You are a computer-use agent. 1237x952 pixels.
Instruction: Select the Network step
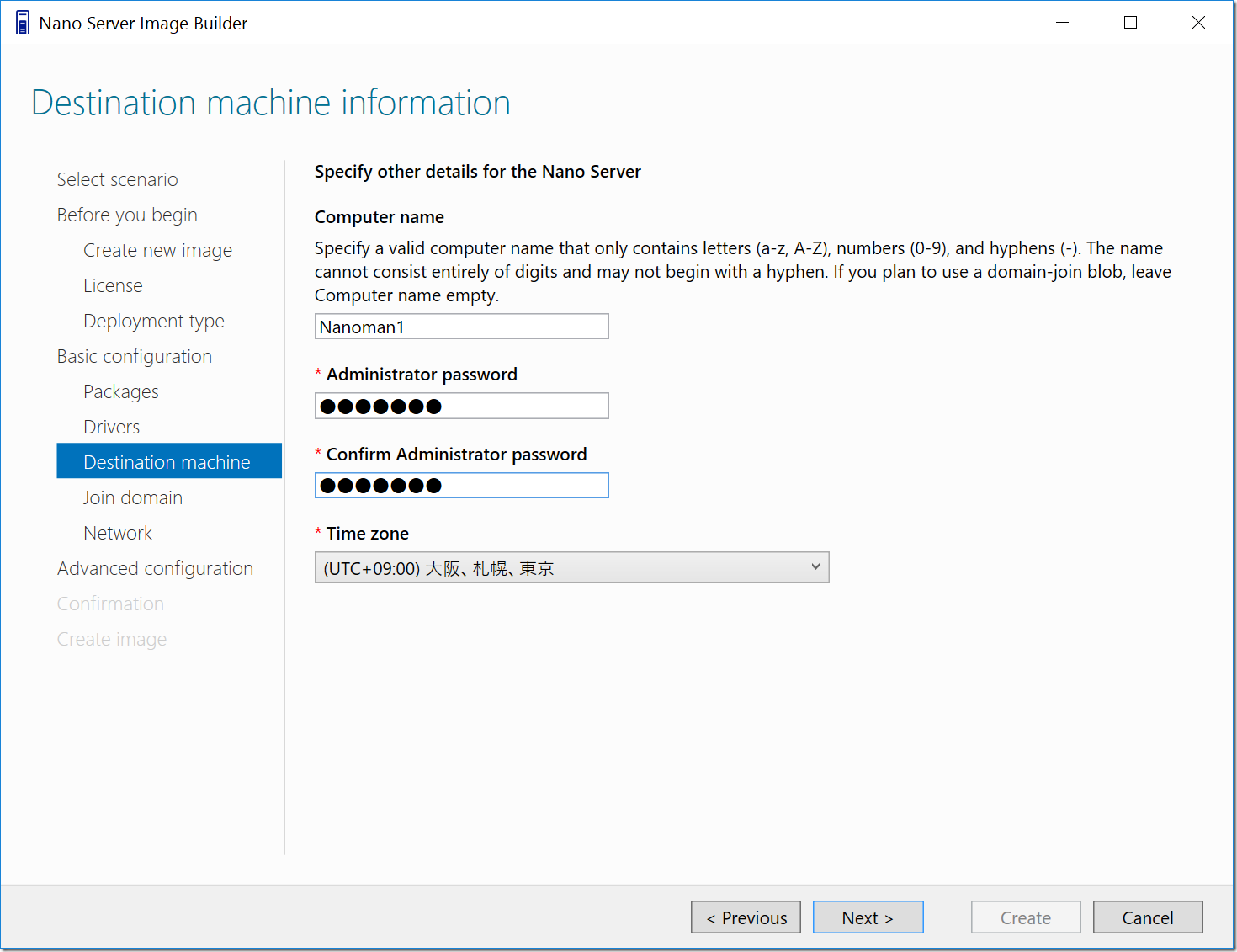pos(118,533)
